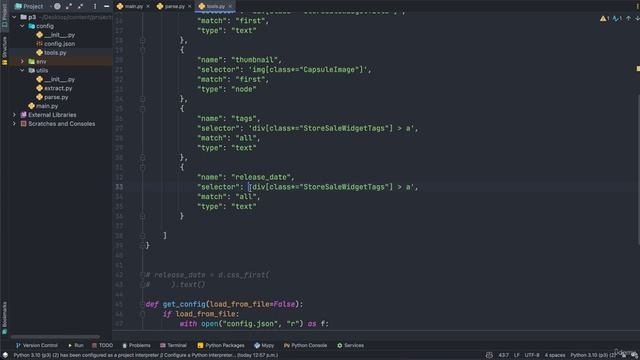
Task: Collapse the block at line 19 fold marker
Action: pos(142,50)
